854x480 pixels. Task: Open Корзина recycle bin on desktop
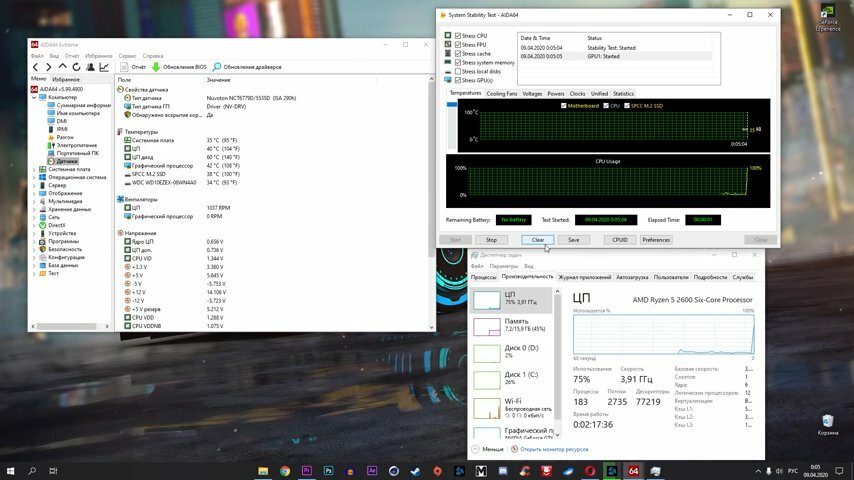828,424
